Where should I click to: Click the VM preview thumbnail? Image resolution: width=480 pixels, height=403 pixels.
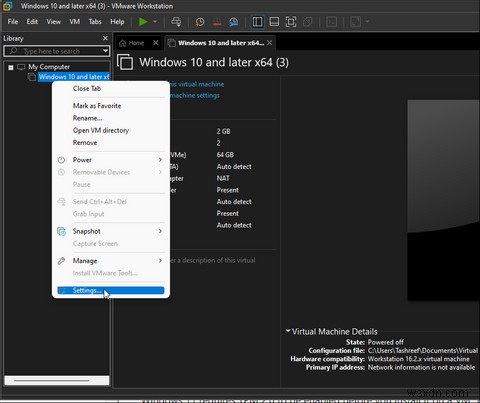(444, 200)
